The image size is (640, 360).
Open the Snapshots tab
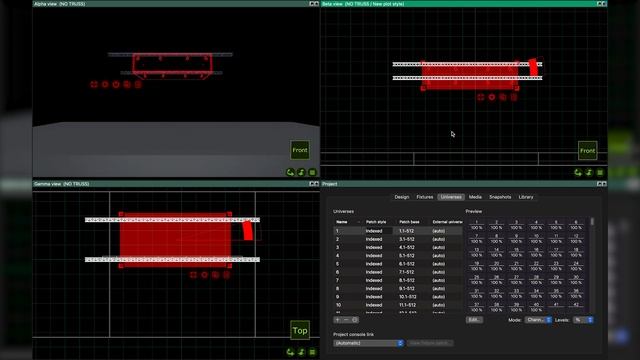click(x=500, y=197)
